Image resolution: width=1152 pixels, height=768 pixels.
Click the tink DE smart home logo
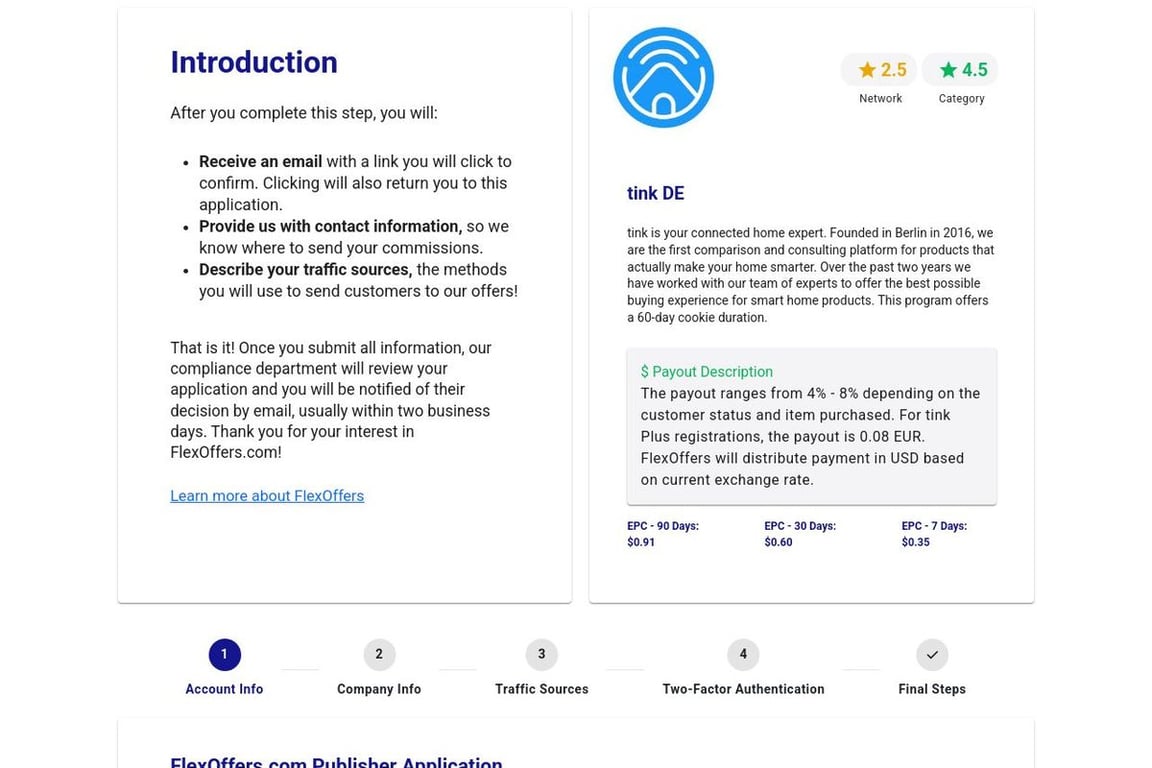coord(663,77)
